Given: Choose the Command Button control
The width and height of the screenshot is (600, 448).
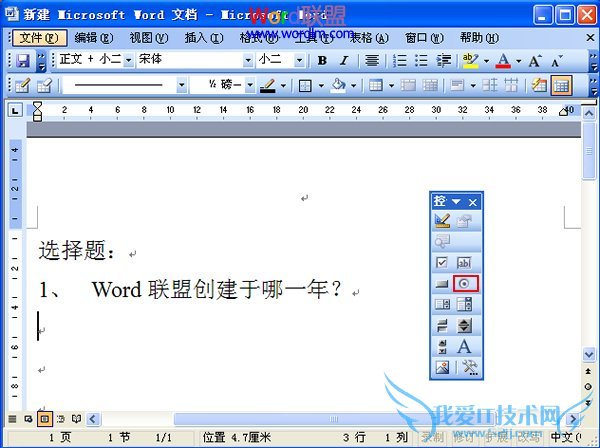Looking at the screenshot, I should tap(442, 284).
